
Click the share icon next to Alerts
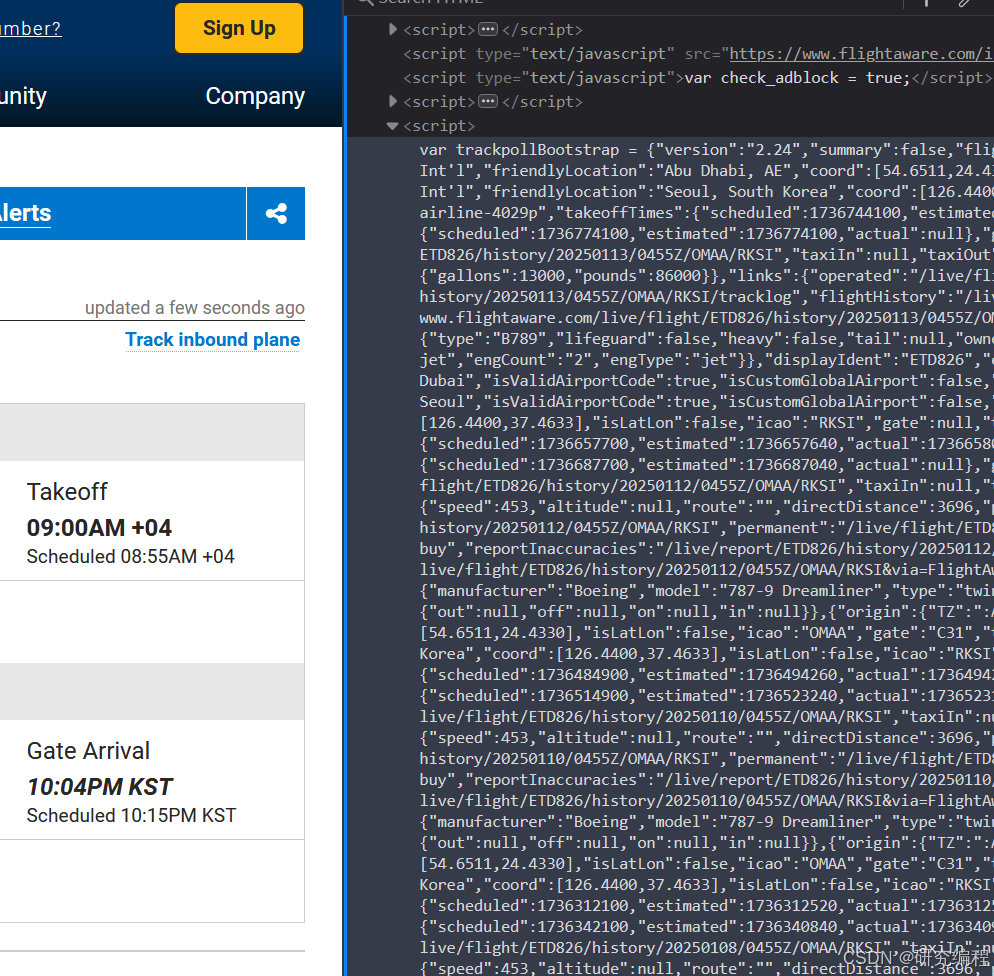[x=276, y=214]
